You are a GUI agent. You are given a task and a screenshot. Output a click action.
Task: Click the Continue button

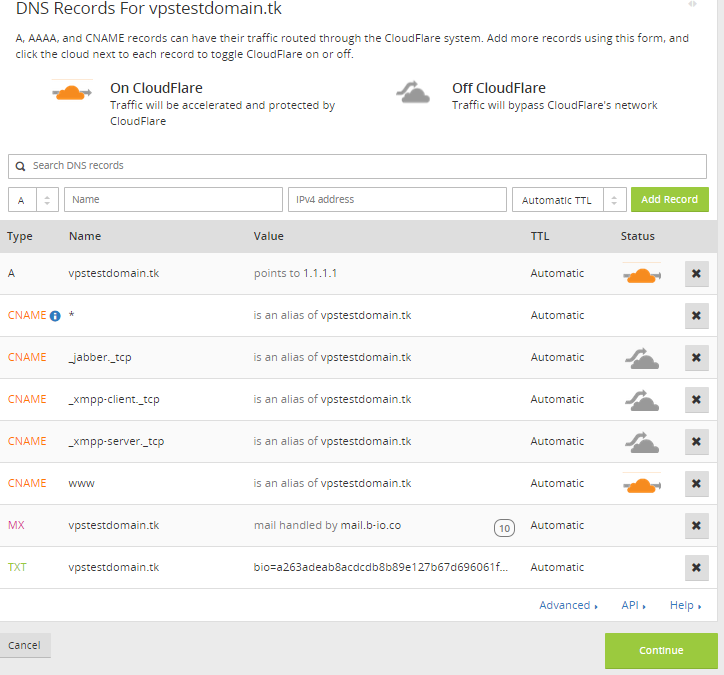[661, 651]
